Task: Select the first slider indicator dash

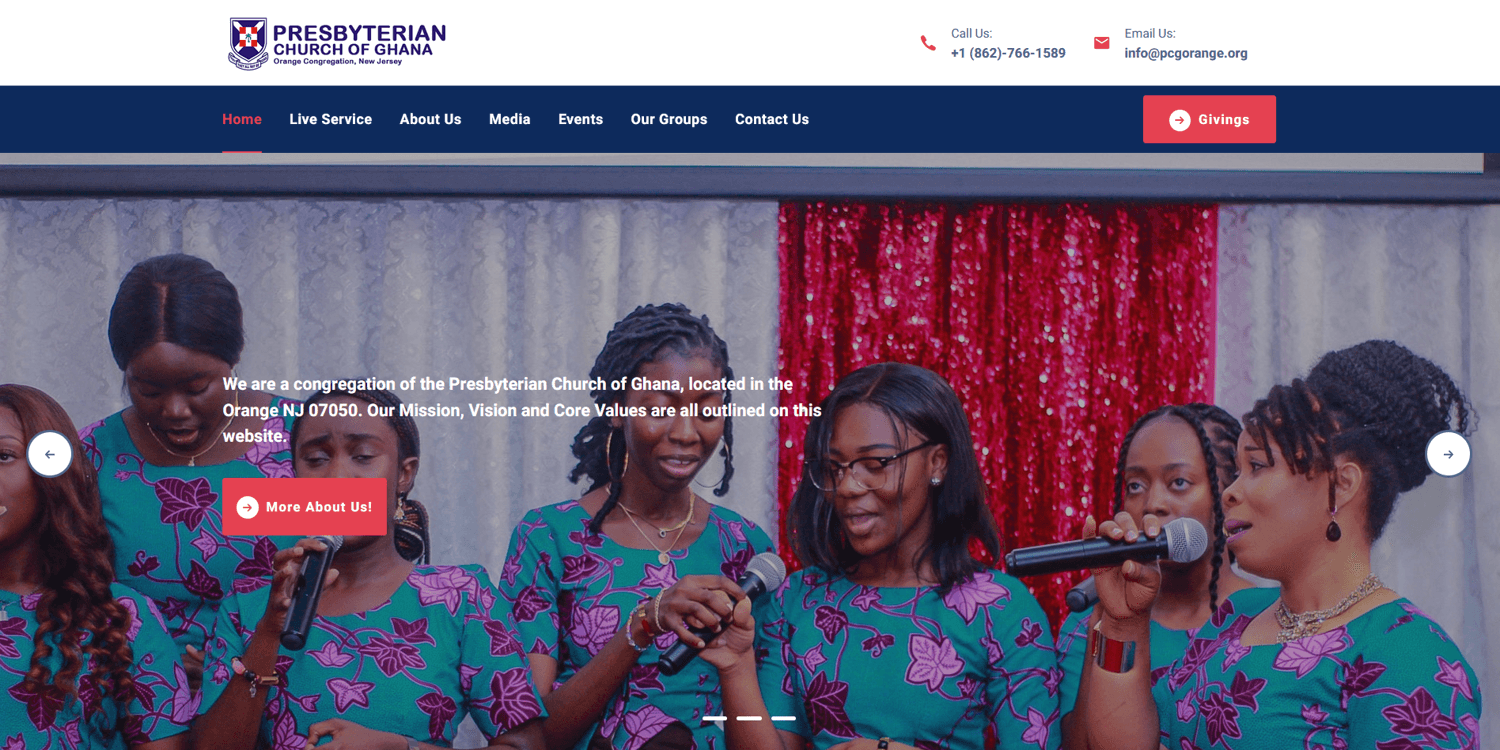Action: [715, 718]
